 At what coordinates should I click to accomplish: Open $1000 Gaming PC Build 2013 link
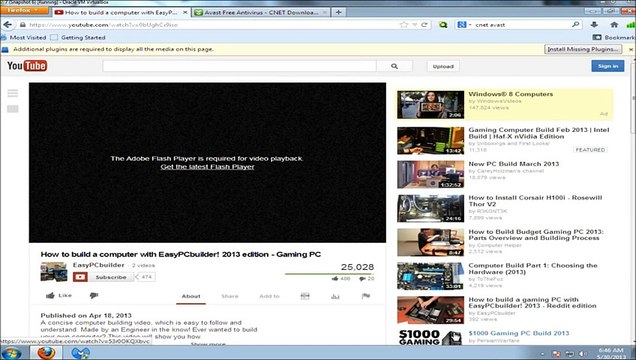click(519, 333)
